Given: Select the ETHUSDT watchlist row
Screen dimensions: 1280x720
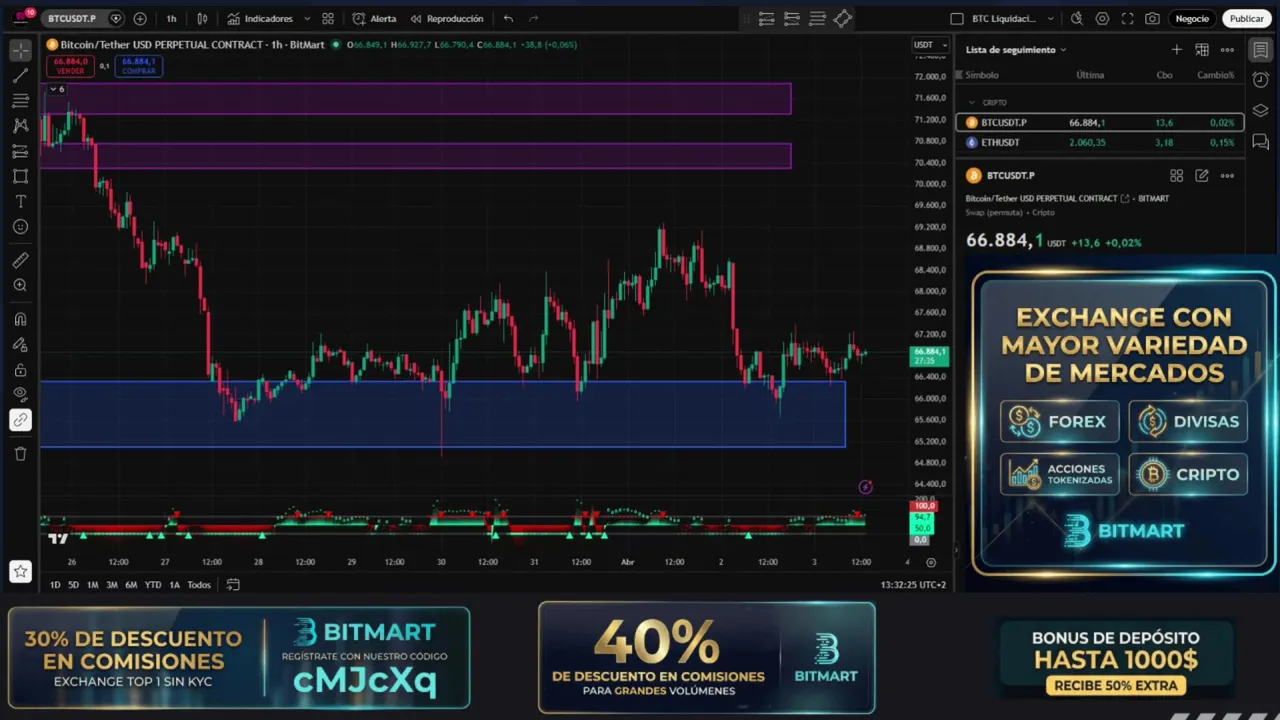Looking at the screenshot, I should coord(1100,142).
